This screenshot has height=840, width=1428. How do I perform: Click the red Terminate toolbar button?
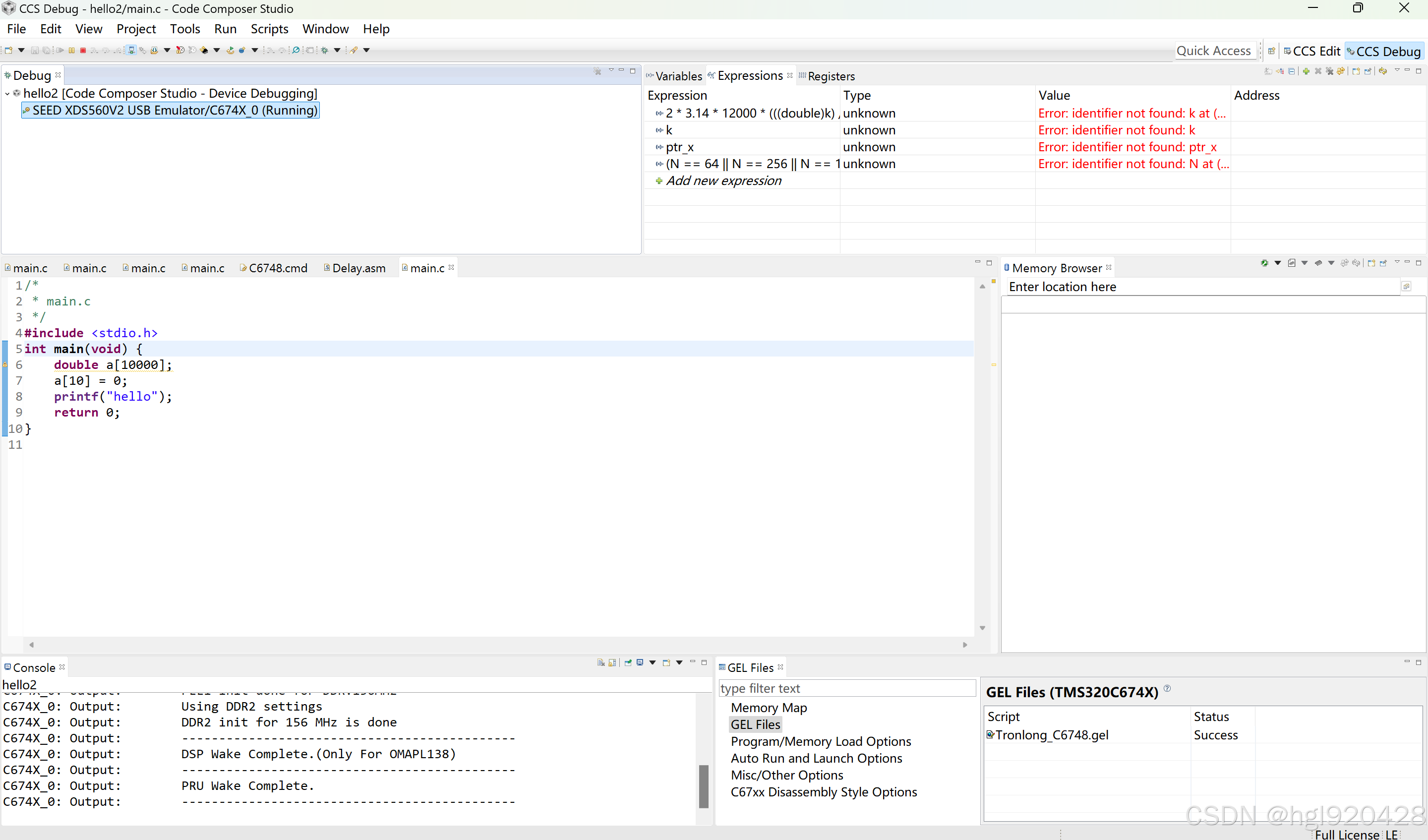coord(83,51)
